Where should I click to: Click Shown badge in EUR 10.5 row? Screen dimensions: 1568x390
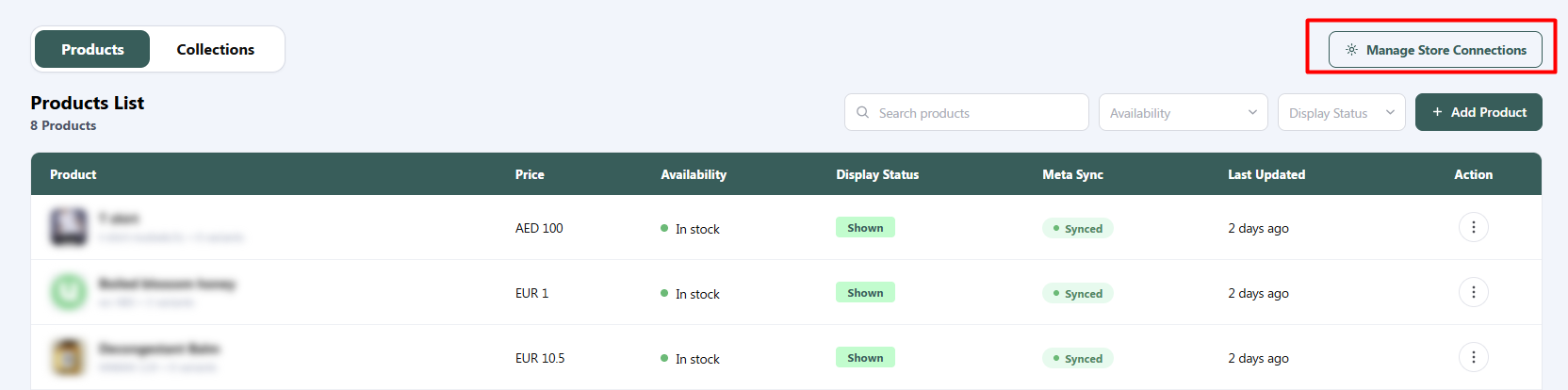pyautogui.click(x=865, y=357)
